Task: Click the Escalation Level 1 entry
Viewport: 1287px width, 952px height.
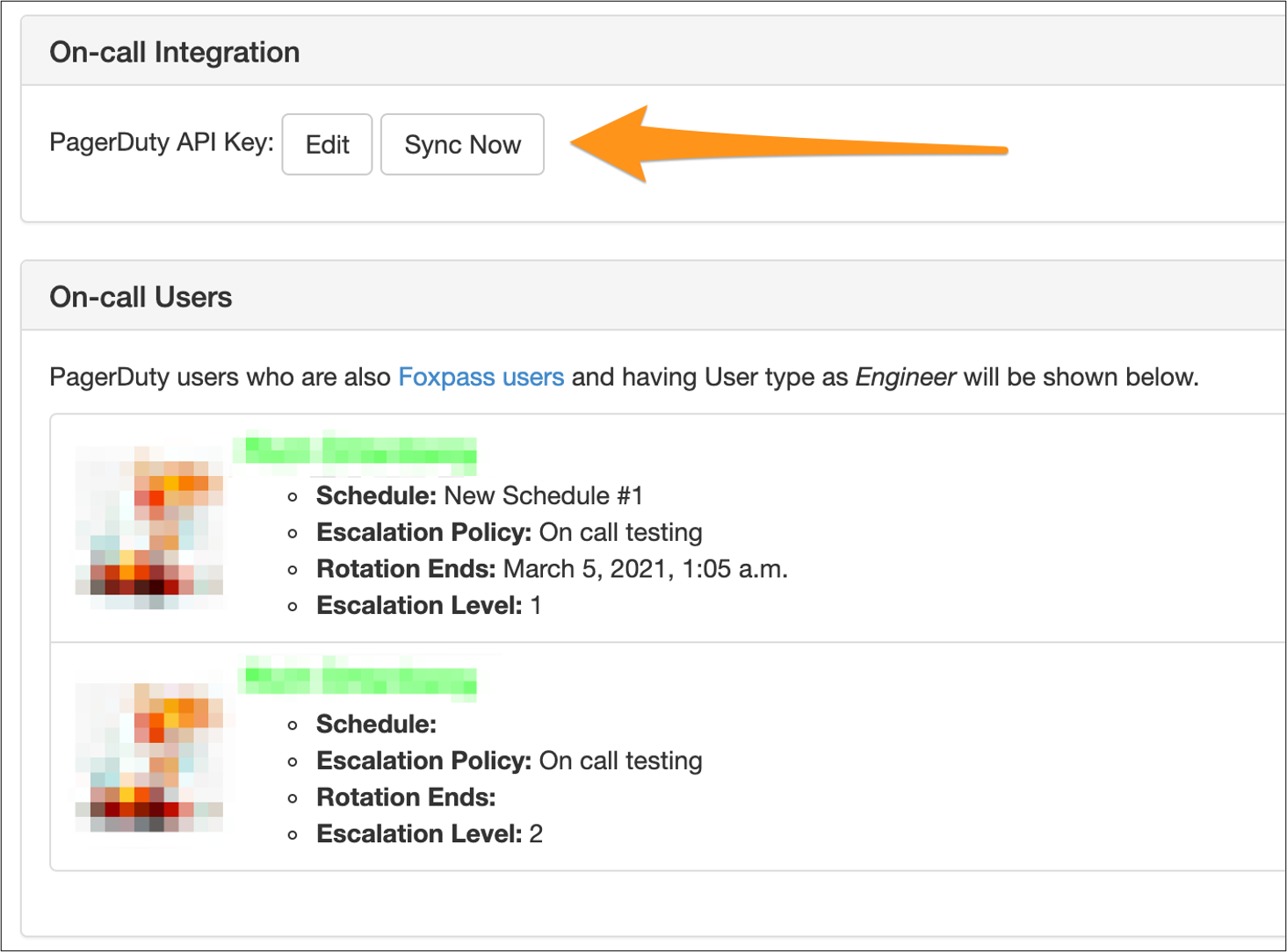Action: pyautogui.click(x=429, y=606)
